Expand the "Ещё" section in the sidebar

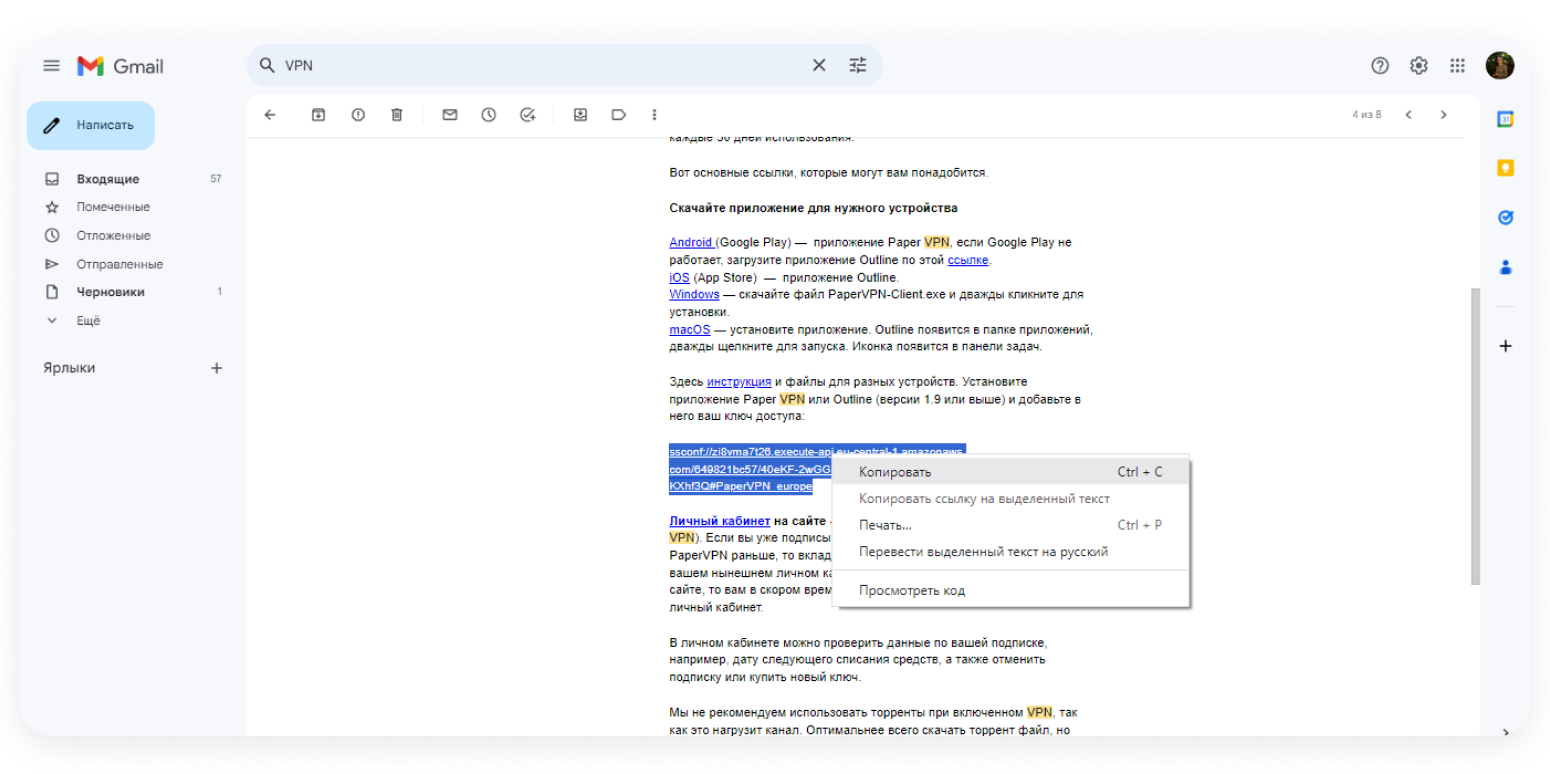pos(88,321)
